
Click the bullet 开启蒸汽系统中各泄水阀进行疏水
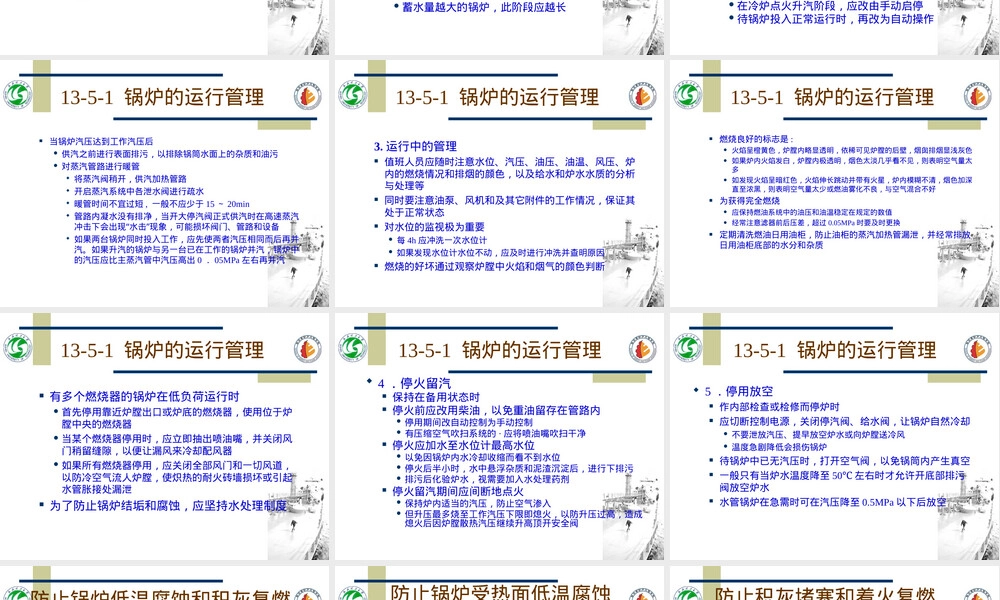[x=139, y=191]
